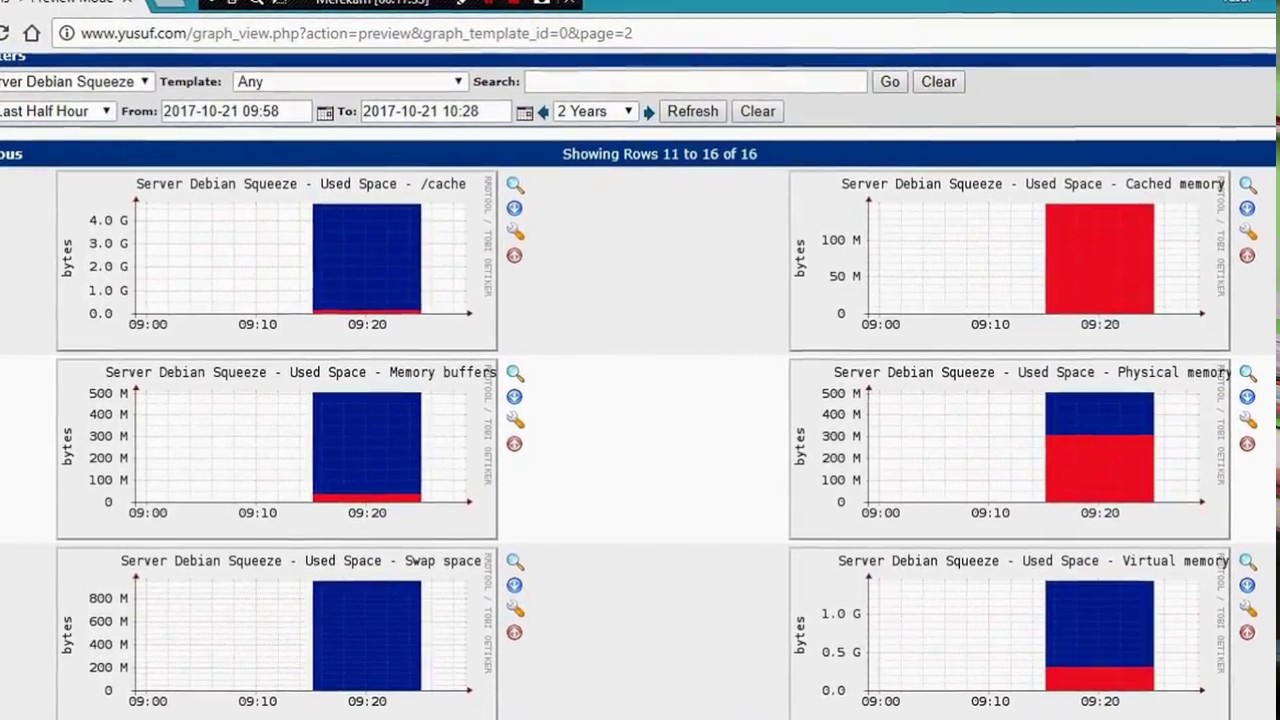Screen dimensions: 1280x720
Task: Zoom the Physical memory graph with magnifier
Action: pos(1247,373)
